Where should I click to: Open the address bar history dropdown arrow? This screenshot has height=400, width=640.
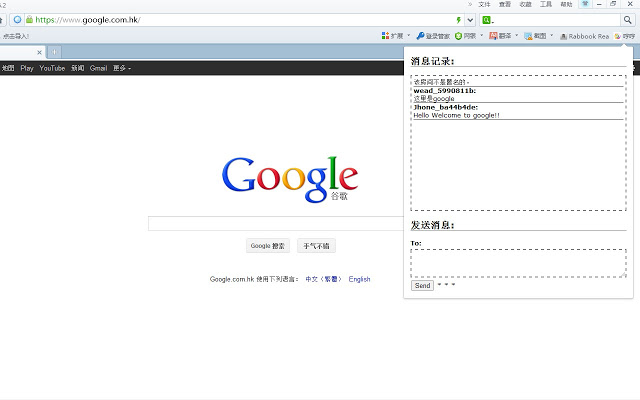tap(470, 20)
